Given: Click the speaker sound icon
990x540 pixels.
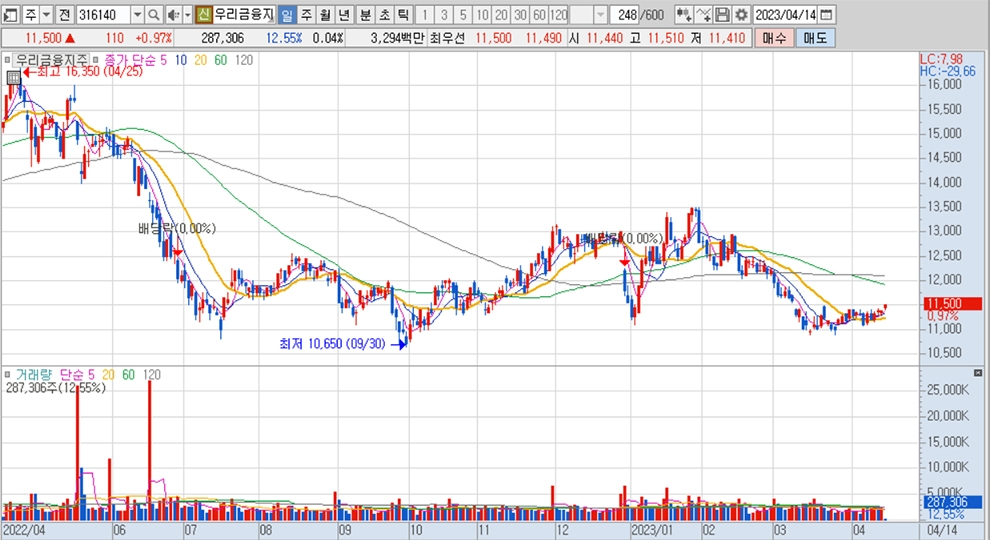Looking at the screenshot, I should tap(171, 15).
